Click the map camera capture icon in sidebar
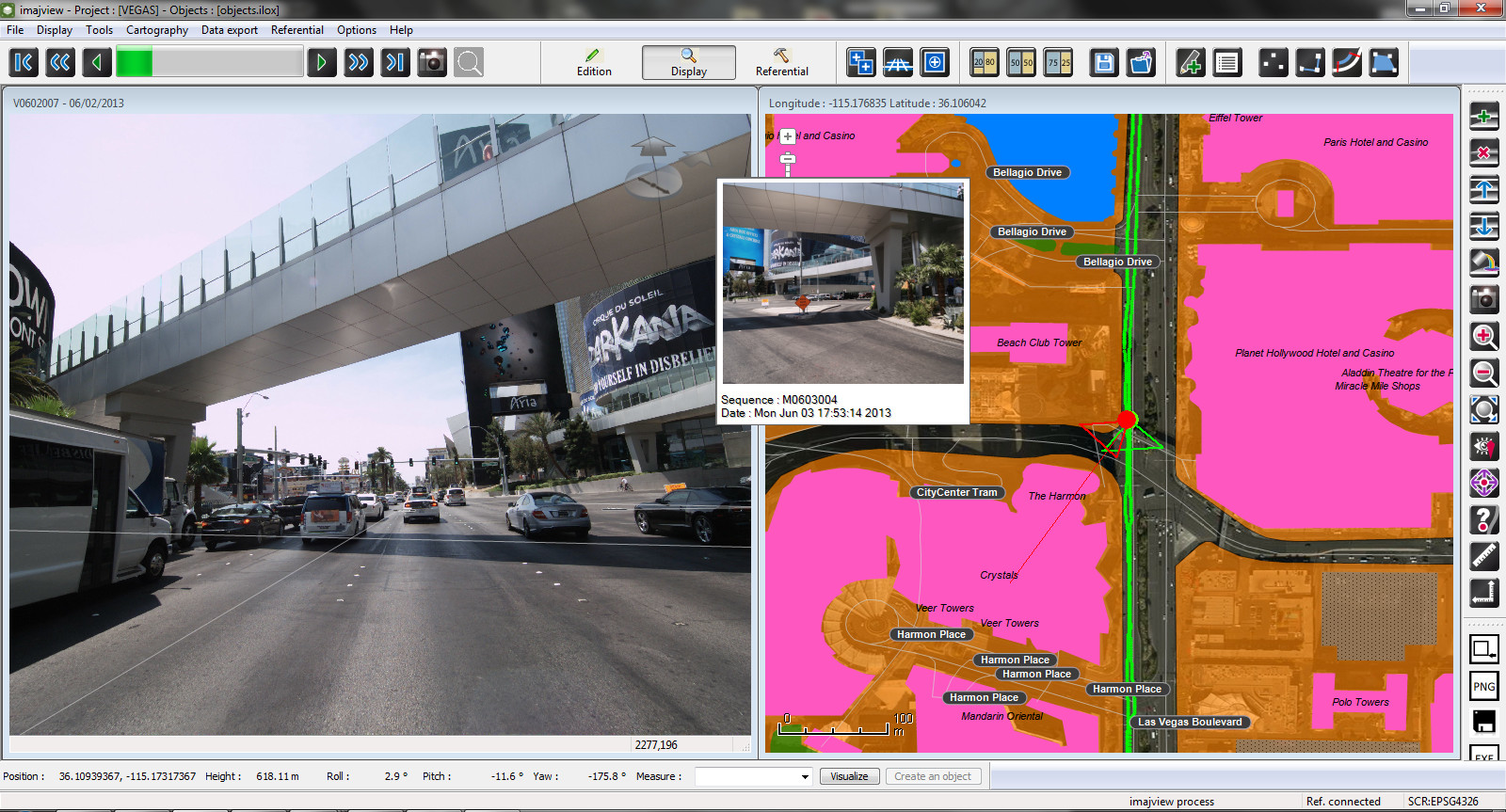 click(x=1484, y=300)
